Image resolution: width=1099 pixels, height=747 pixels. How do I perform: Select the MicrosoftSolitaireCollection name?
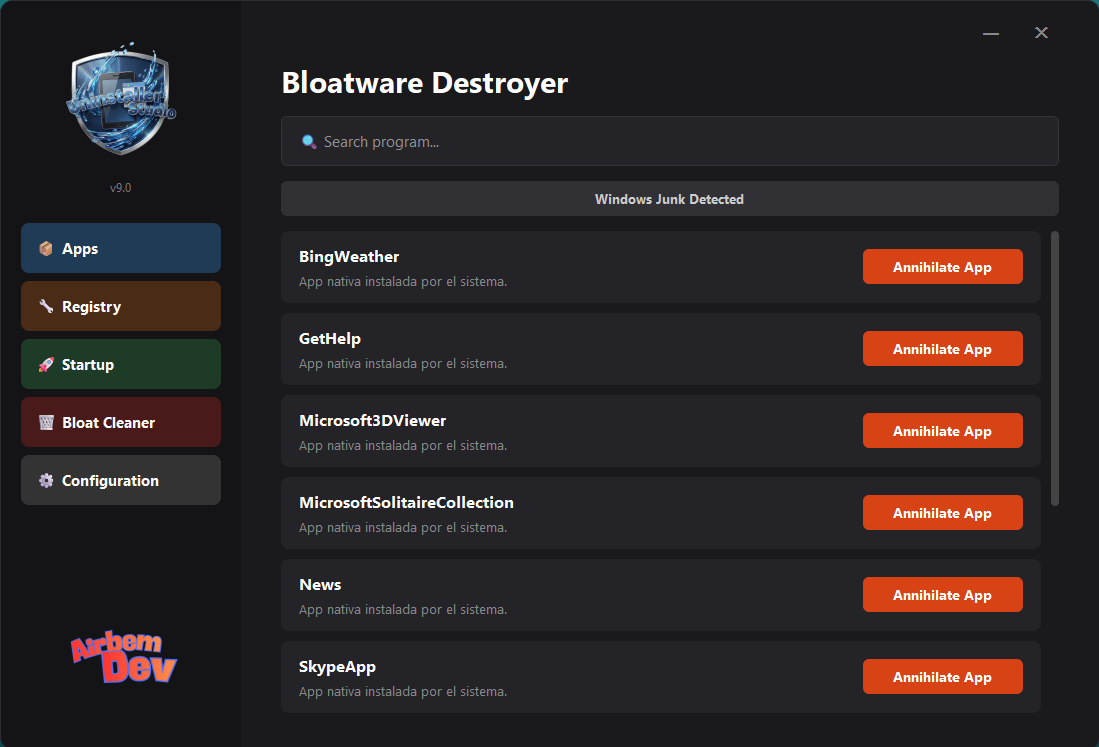[406, 502]
